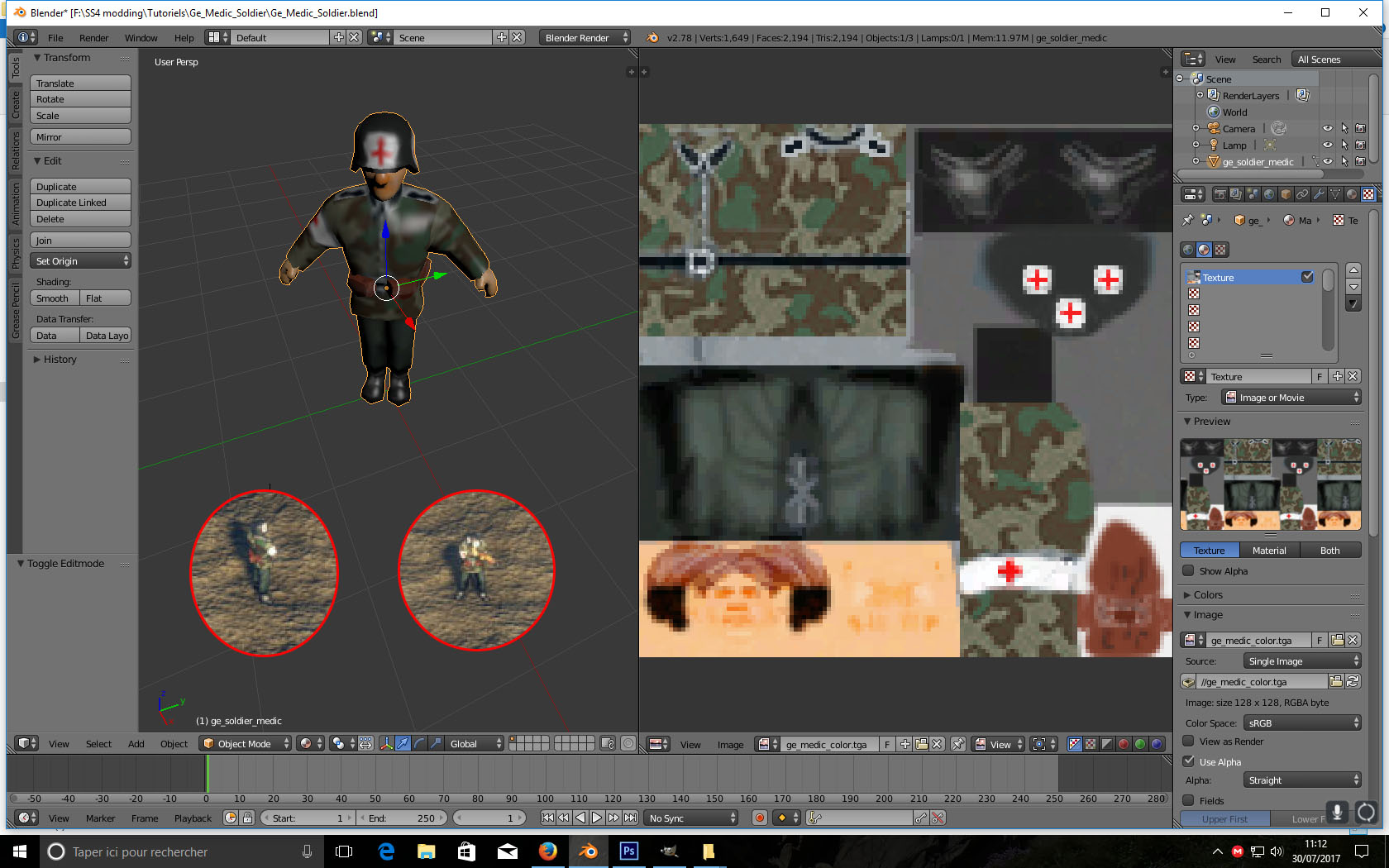This screenshot has height=868, width=1389.
Task: Display only blue channel of image
Action: [1157, 744]
